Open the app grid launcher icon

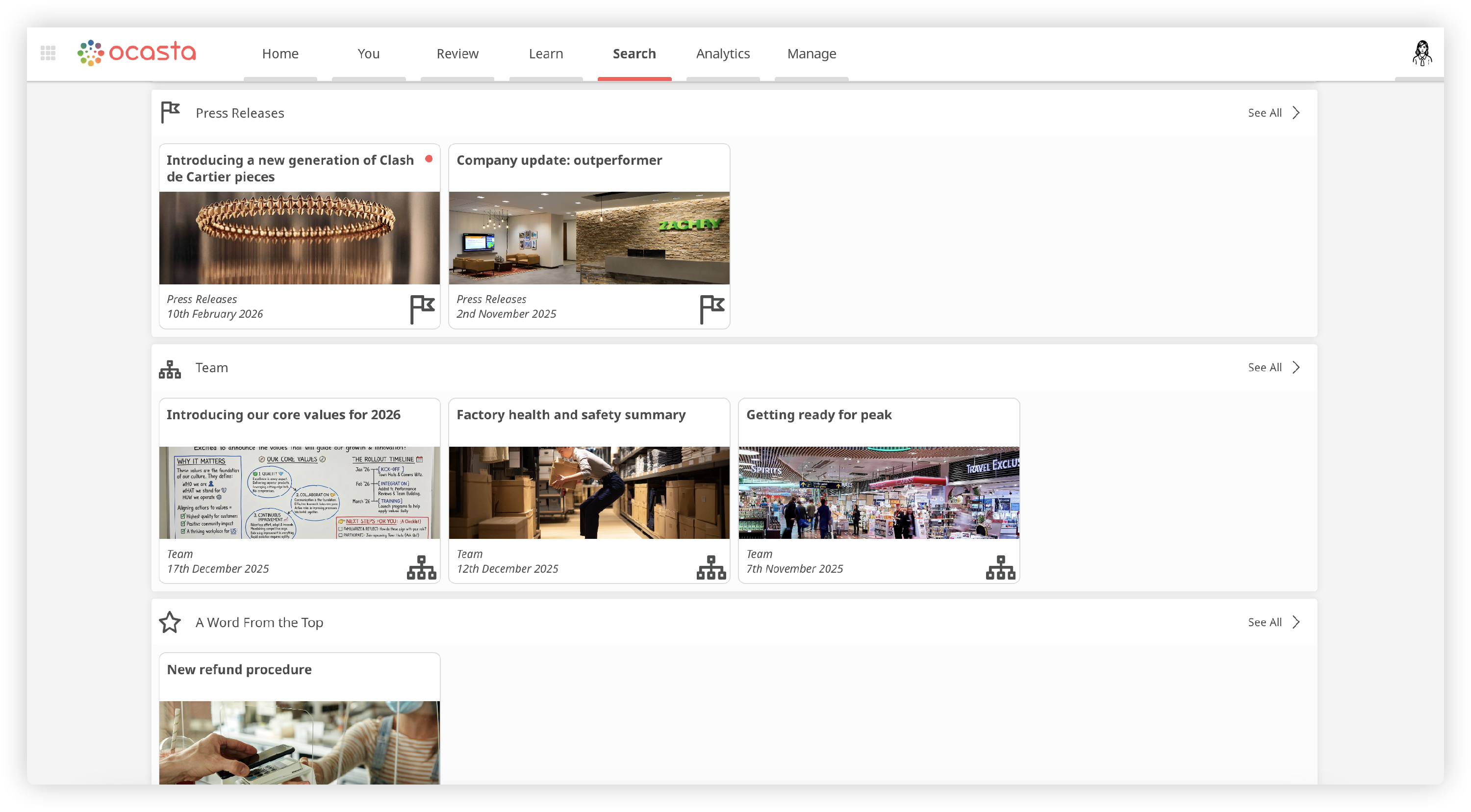pos(48,53)
